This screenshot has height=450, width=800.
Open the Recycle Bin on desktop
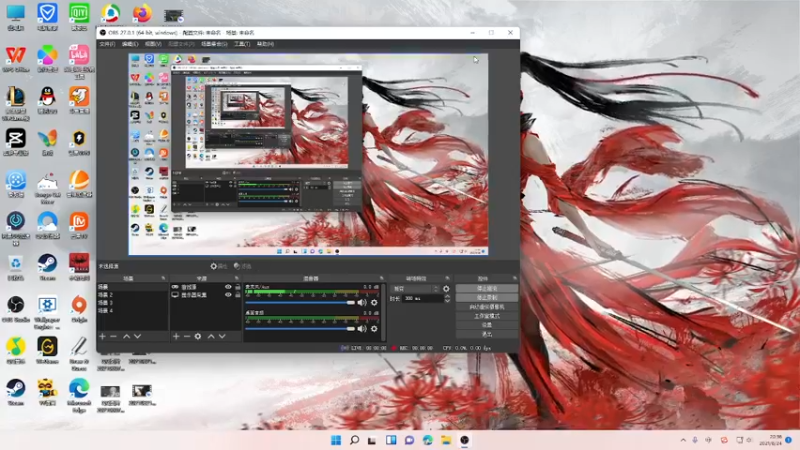click(16, 267)
